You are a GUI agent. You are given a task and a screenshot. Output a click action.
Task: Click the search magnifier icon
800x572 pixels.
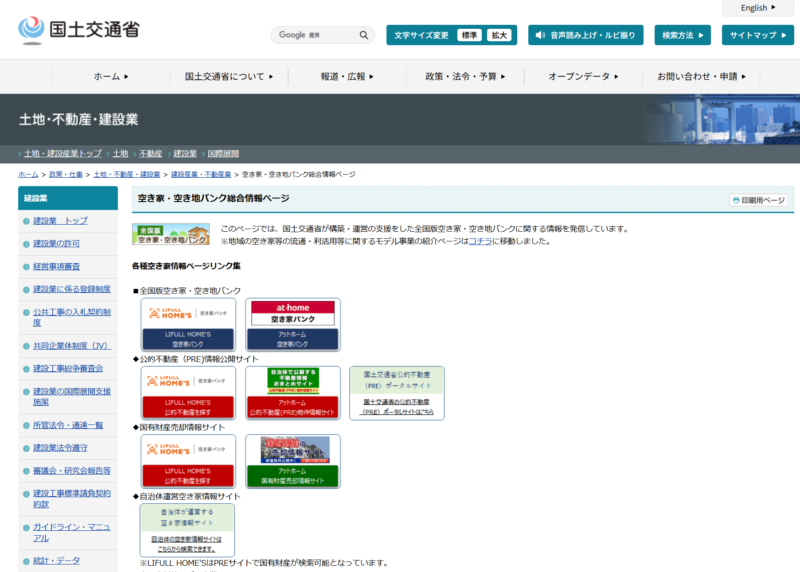pos(364,35)
